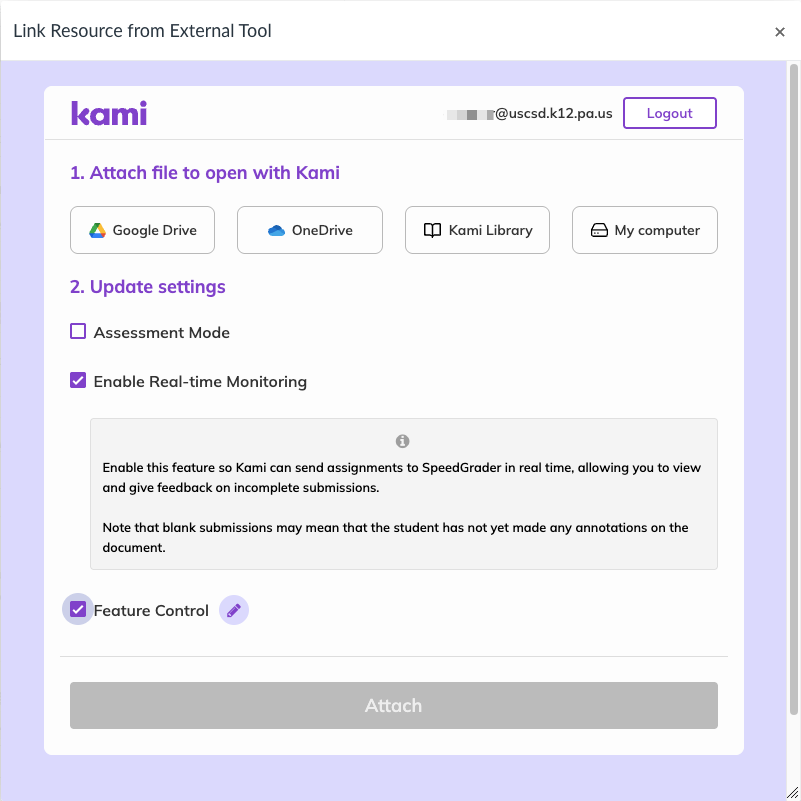Click the '2. Update settings' heading
The height and width of the screenshot is (801, 801).
pyautogui.click(x=148, y=287)
